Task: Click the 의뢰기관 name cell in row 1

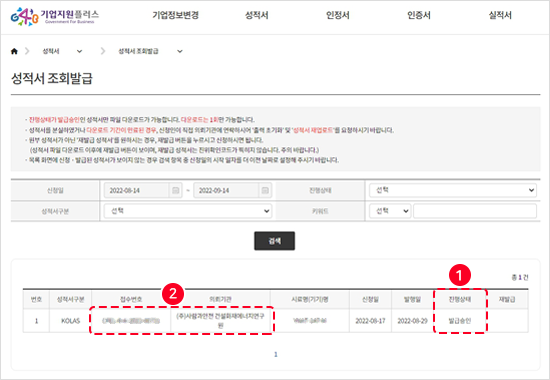Action: (220, 321)
